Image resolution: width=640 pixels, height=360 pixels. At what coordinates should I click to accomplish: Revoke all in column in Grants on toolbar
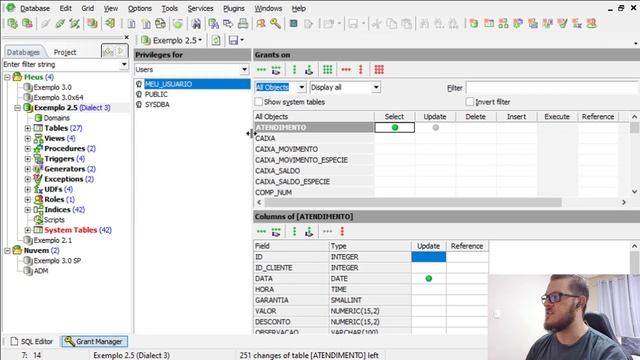360,70
